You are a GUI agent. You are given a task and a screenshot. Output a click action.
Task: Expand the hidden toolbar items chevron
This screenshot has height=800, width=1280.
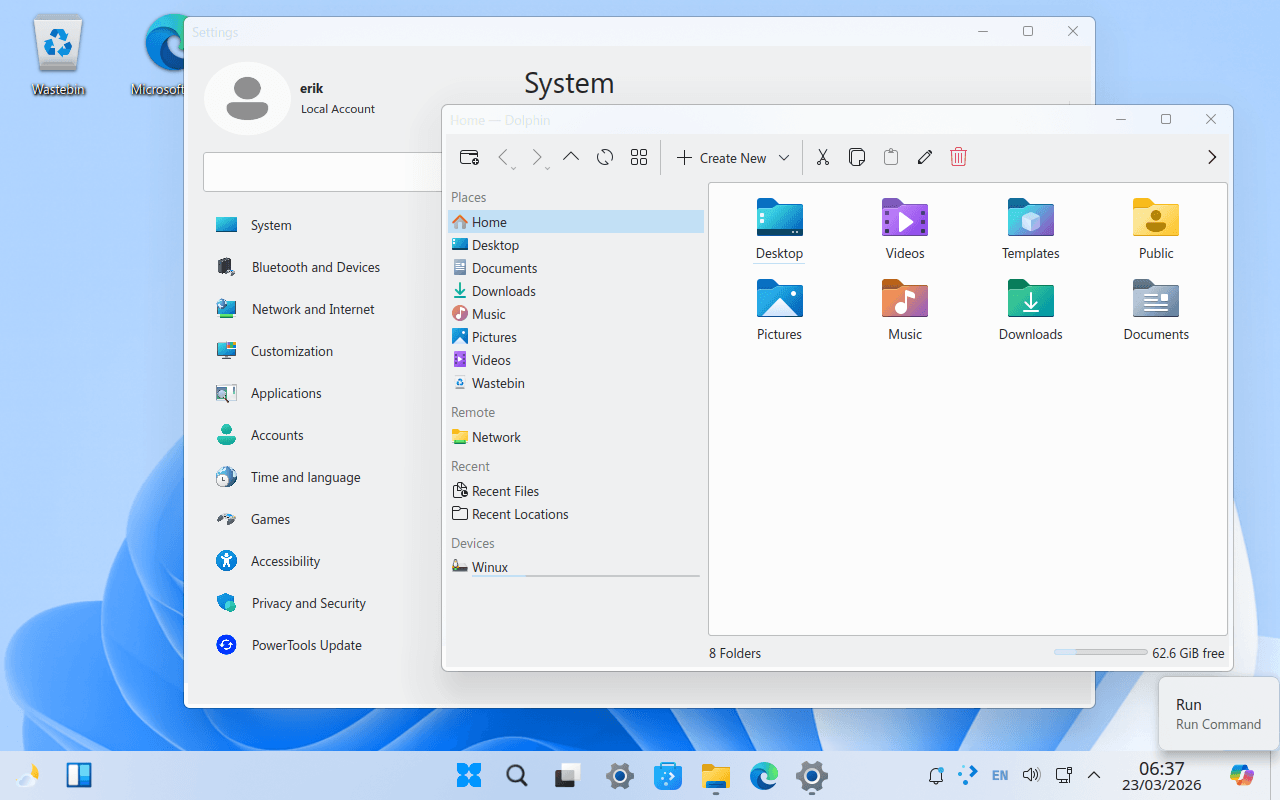(1212, 157)
